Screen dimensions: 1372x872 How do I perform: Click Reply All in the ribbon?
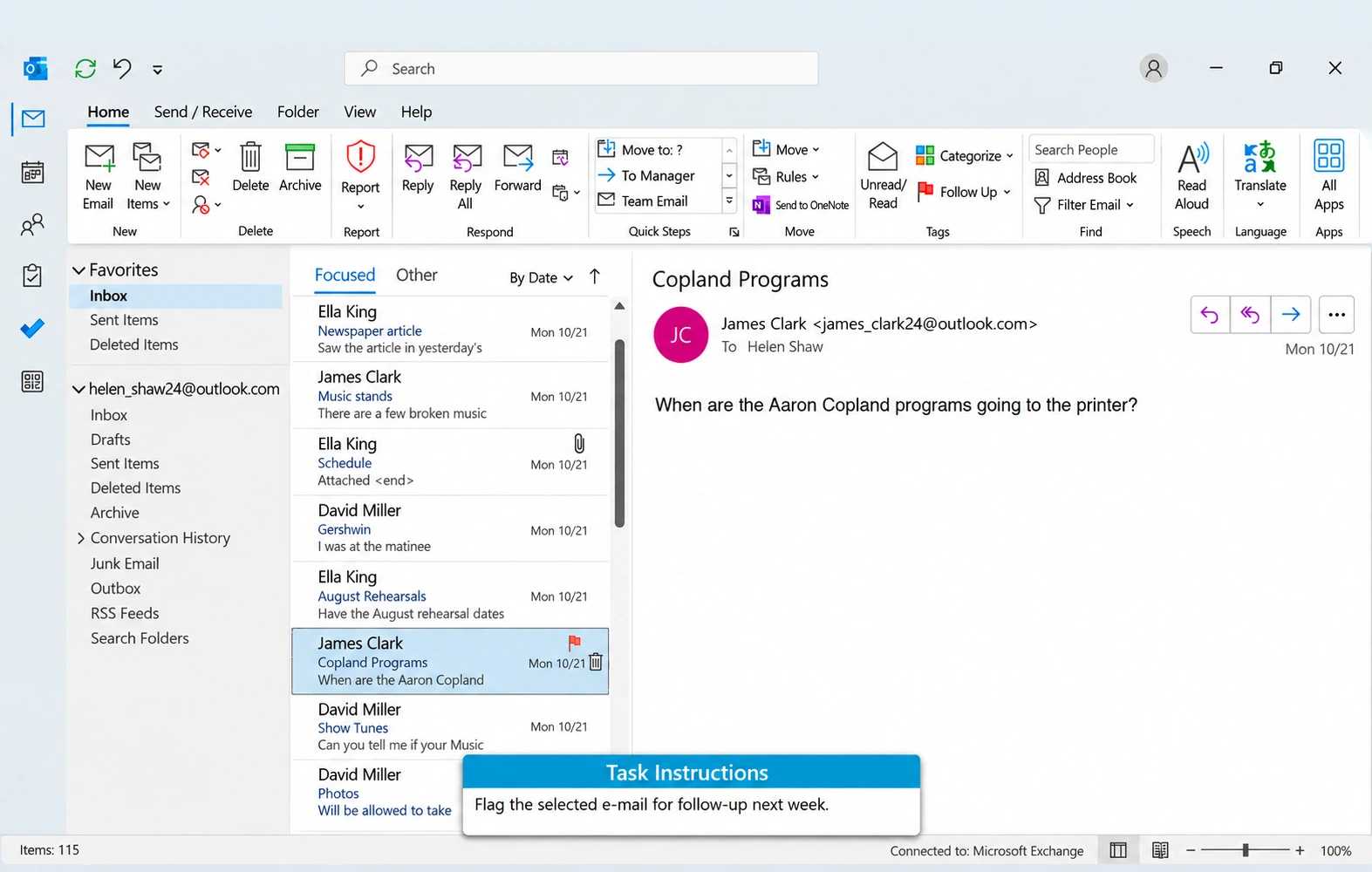click(466, 177)
